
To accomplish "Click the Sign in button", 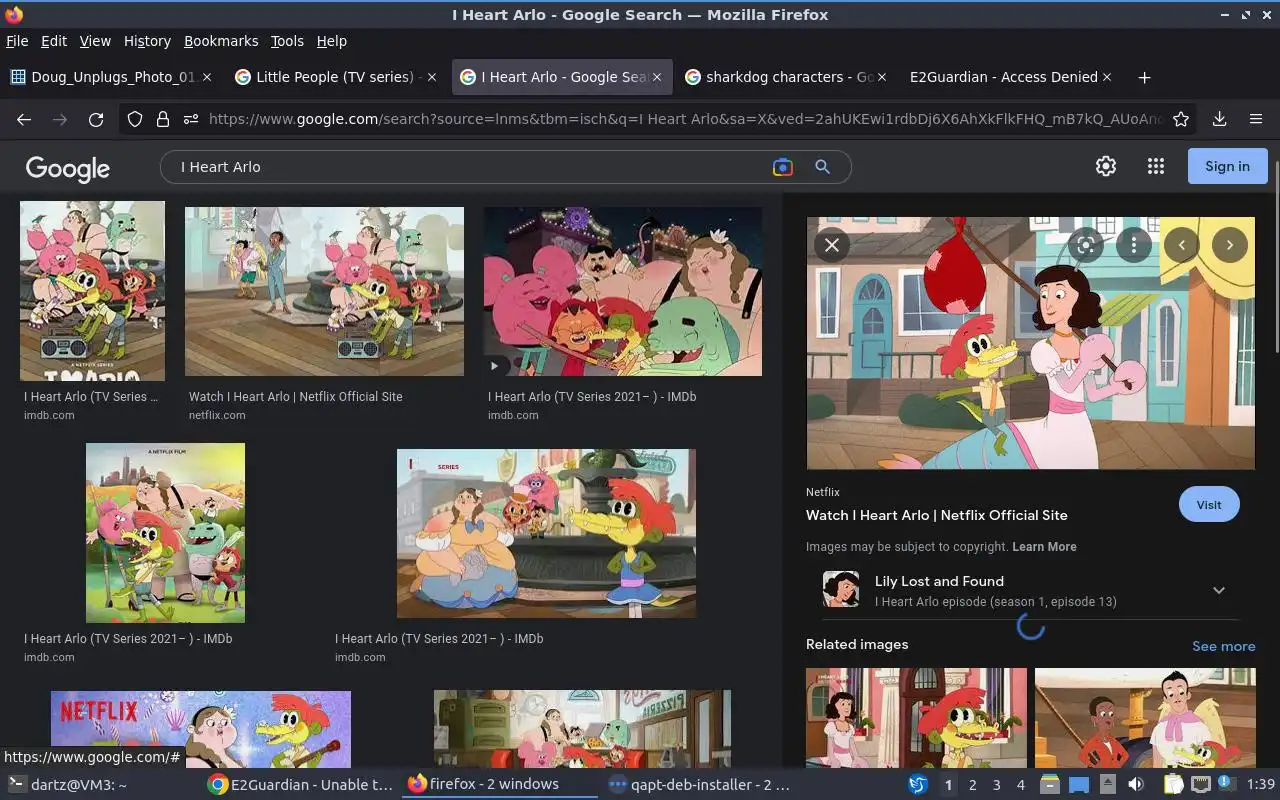I will pos(1227,166).
